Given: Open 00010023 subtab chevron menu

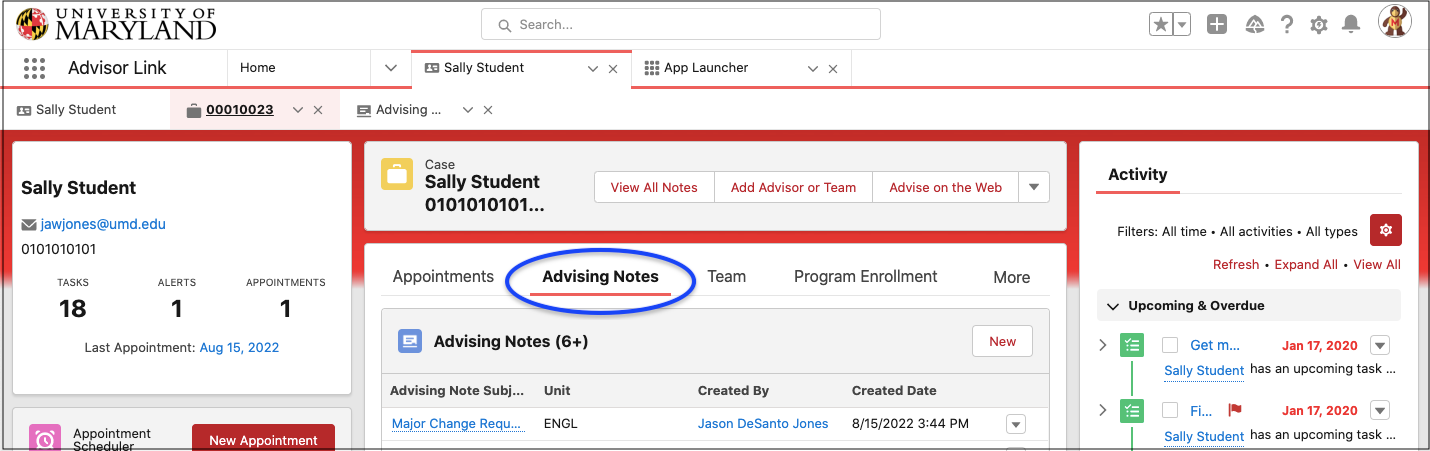Looking at the screenshot, I should 297,110.
